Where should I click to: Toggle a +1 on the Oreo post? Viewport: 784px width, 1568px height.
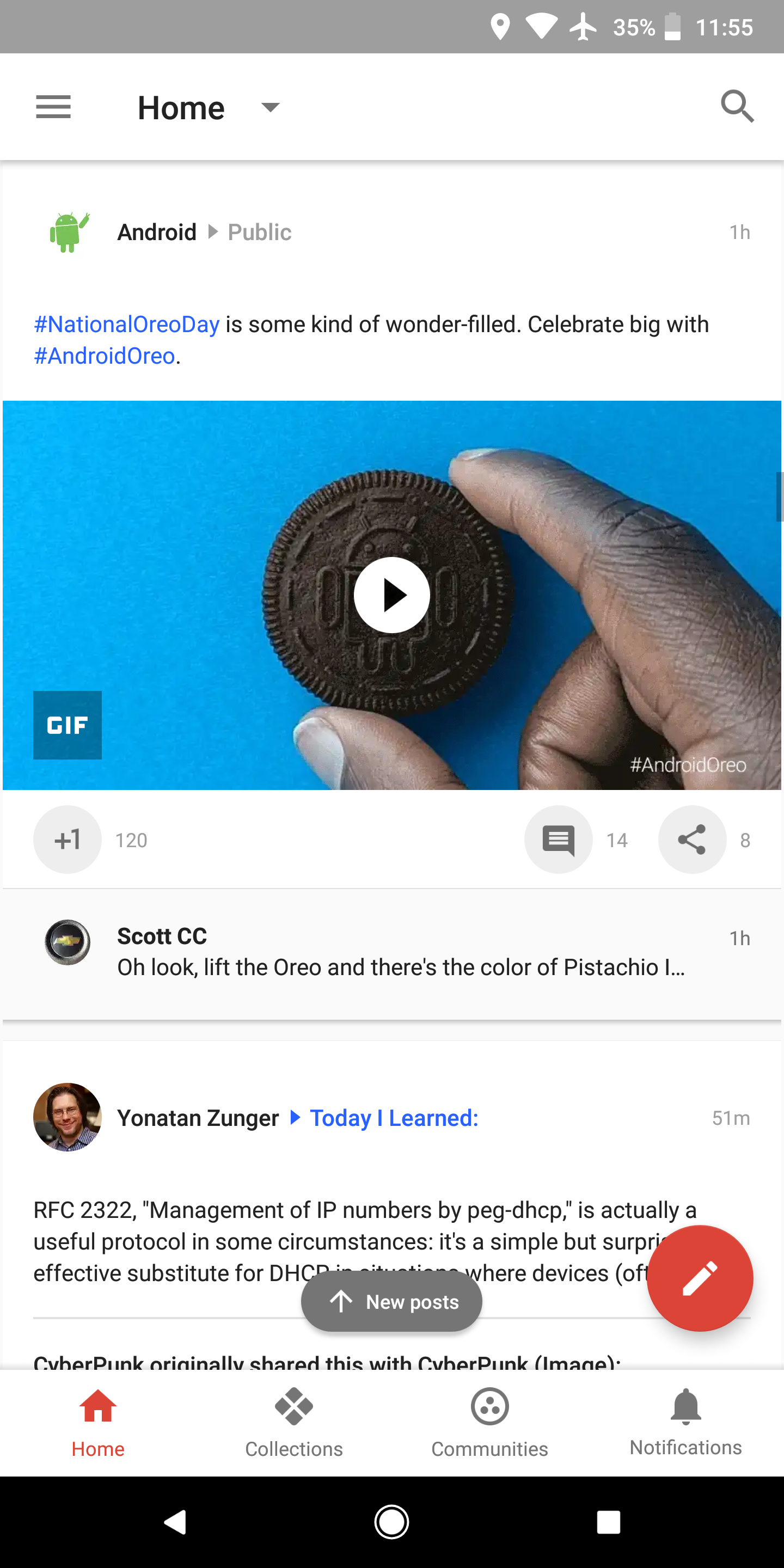(67, 840)
